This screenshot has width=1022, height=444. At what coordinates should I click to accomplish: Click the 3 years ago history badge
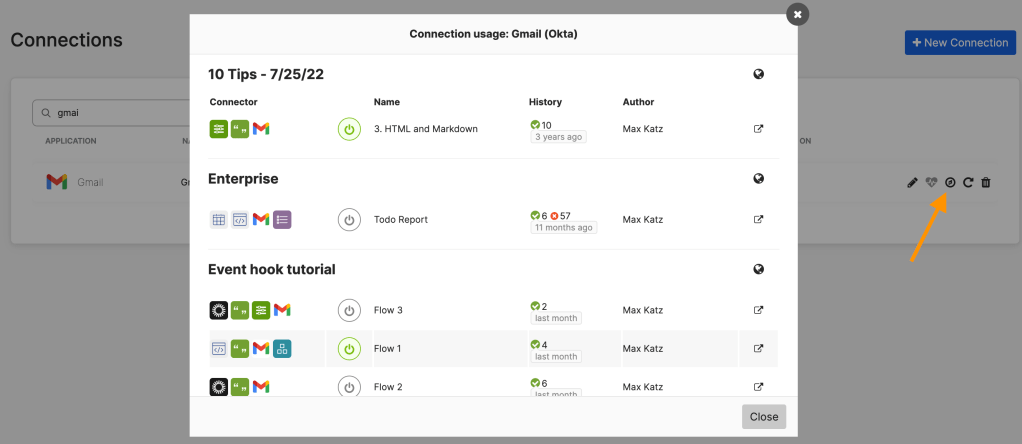(559, 137)
